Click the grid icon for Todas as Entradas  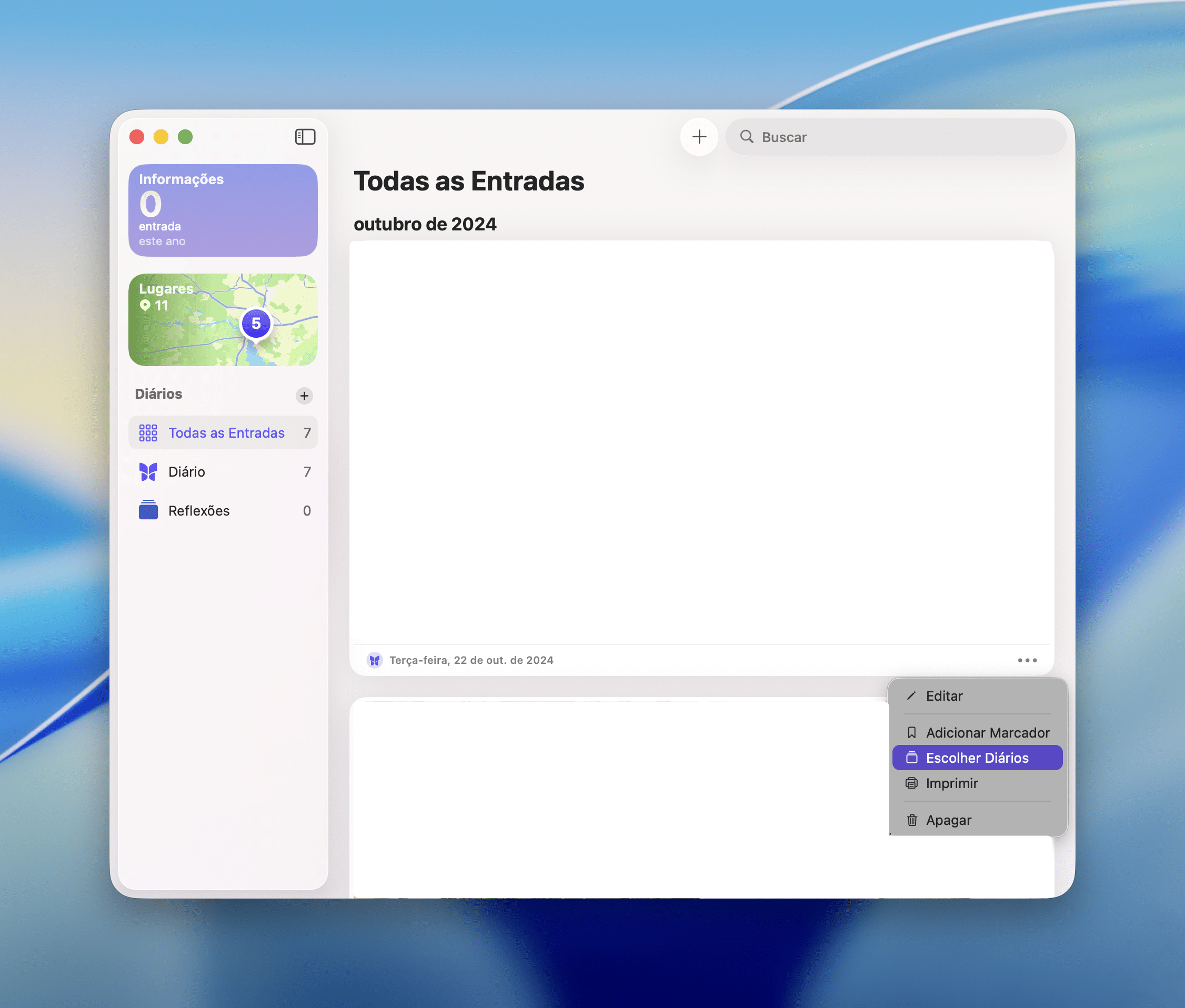[148, 432]
